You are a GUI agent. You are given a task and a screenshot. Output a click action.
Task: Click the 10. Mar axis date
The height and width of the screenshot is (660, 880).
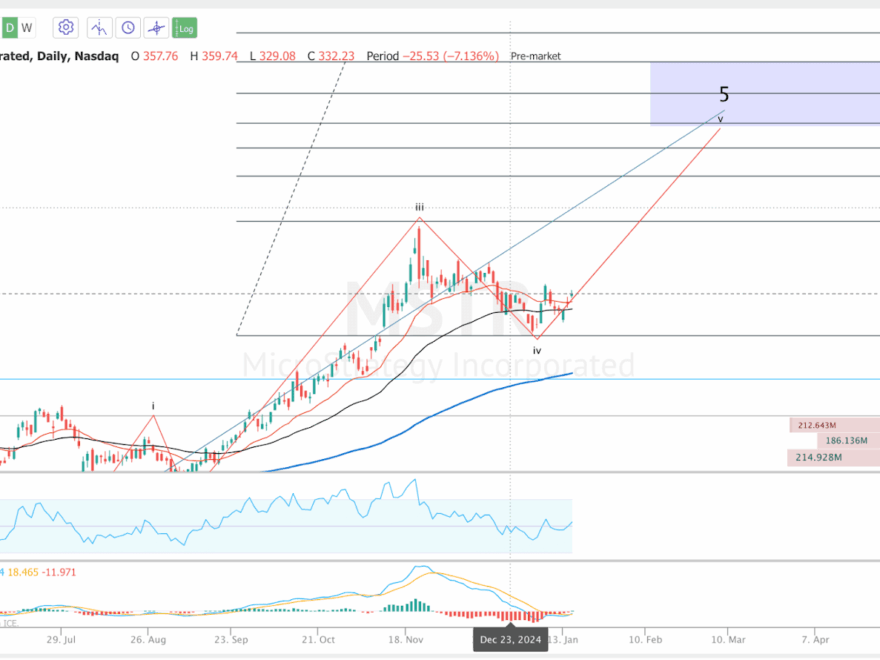(728, 640)
